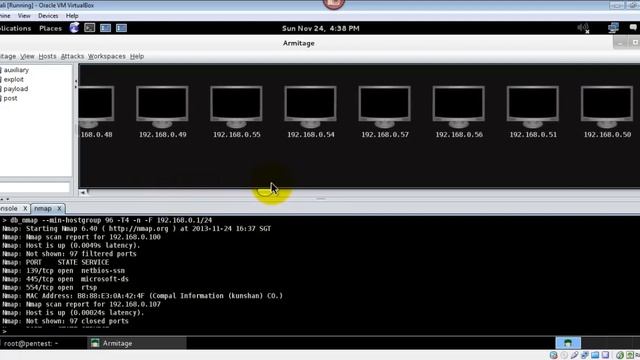Screen dimensions: 640x360
Task: Click the '554/tcp open rtsp' line
Action: pyautogui.click(x=49, y=287)
